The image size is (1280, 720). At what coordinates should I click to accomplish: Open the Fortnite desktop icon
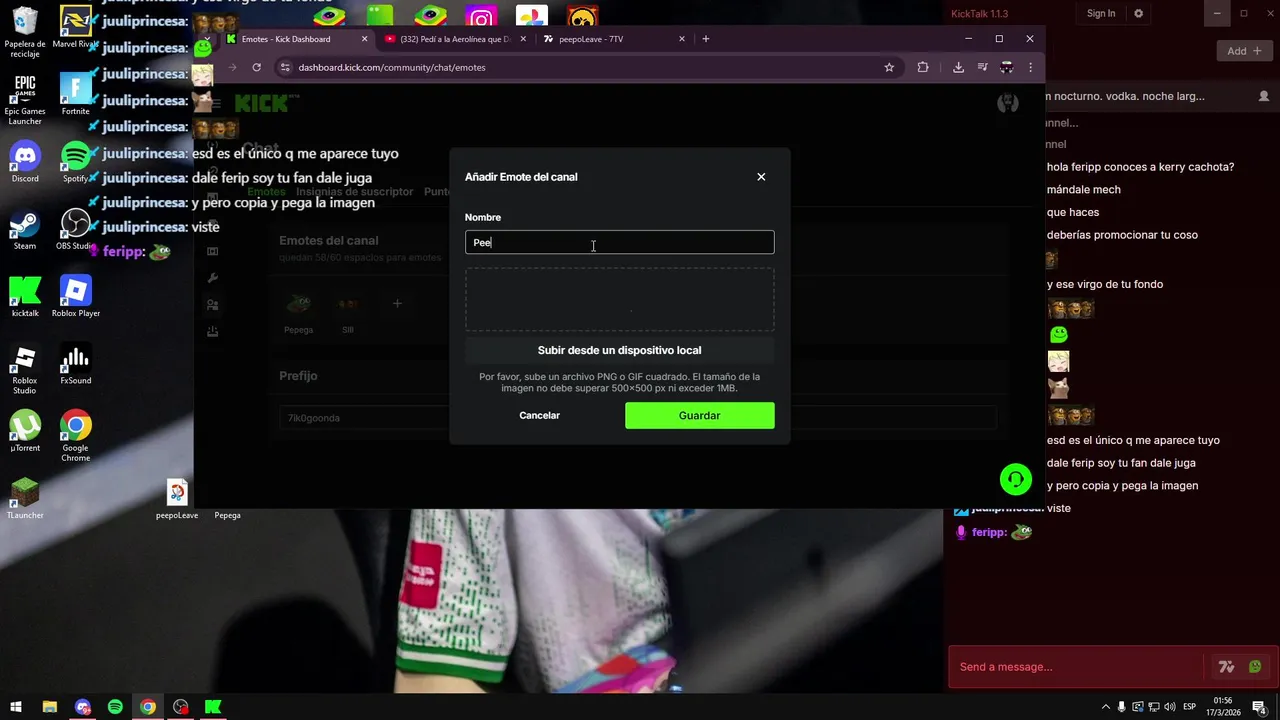[x=76, y=94]
